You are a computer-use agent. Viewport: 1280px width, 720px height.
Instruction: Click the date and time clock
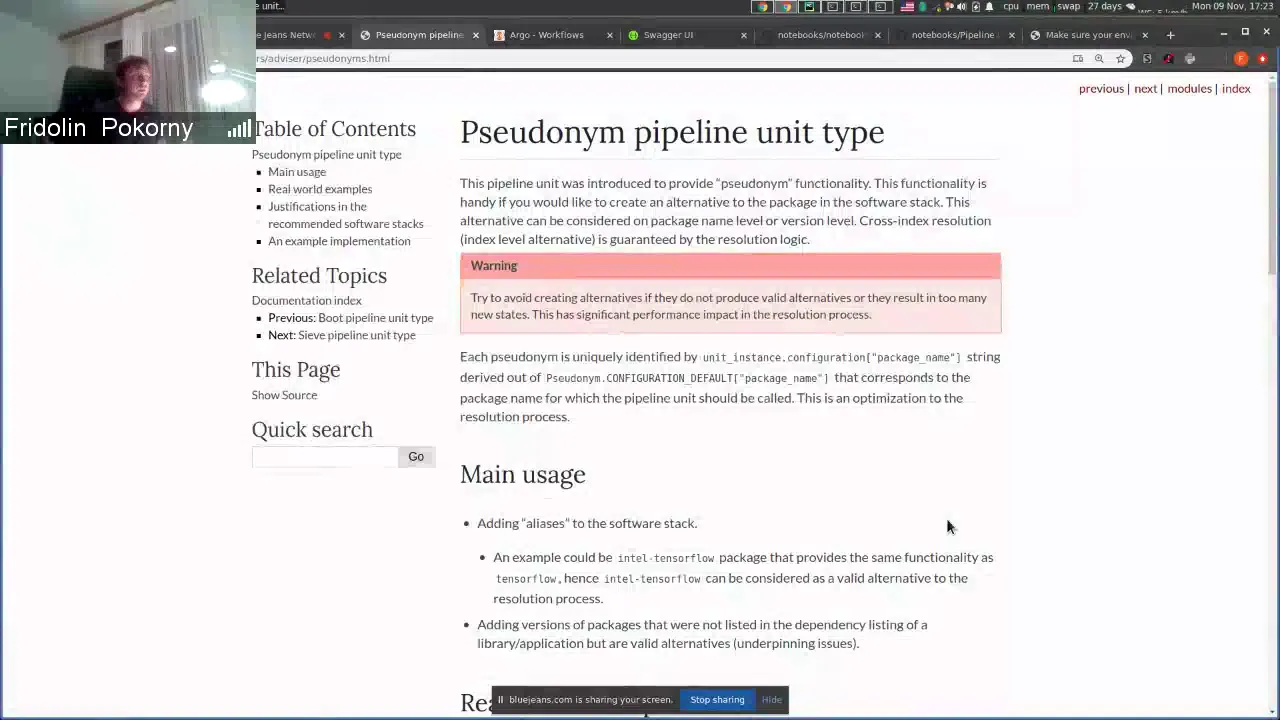[1233, 7]
